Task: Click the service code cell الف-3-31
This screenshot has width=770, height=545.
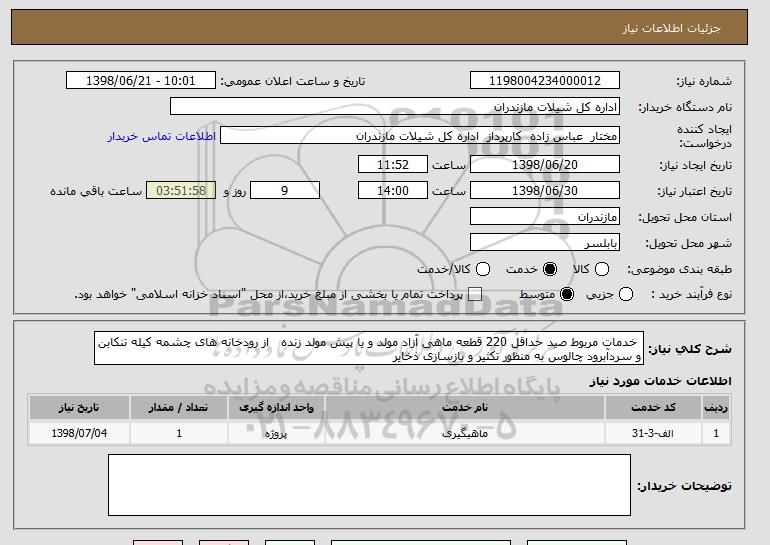Action: [x=653, y=433]
